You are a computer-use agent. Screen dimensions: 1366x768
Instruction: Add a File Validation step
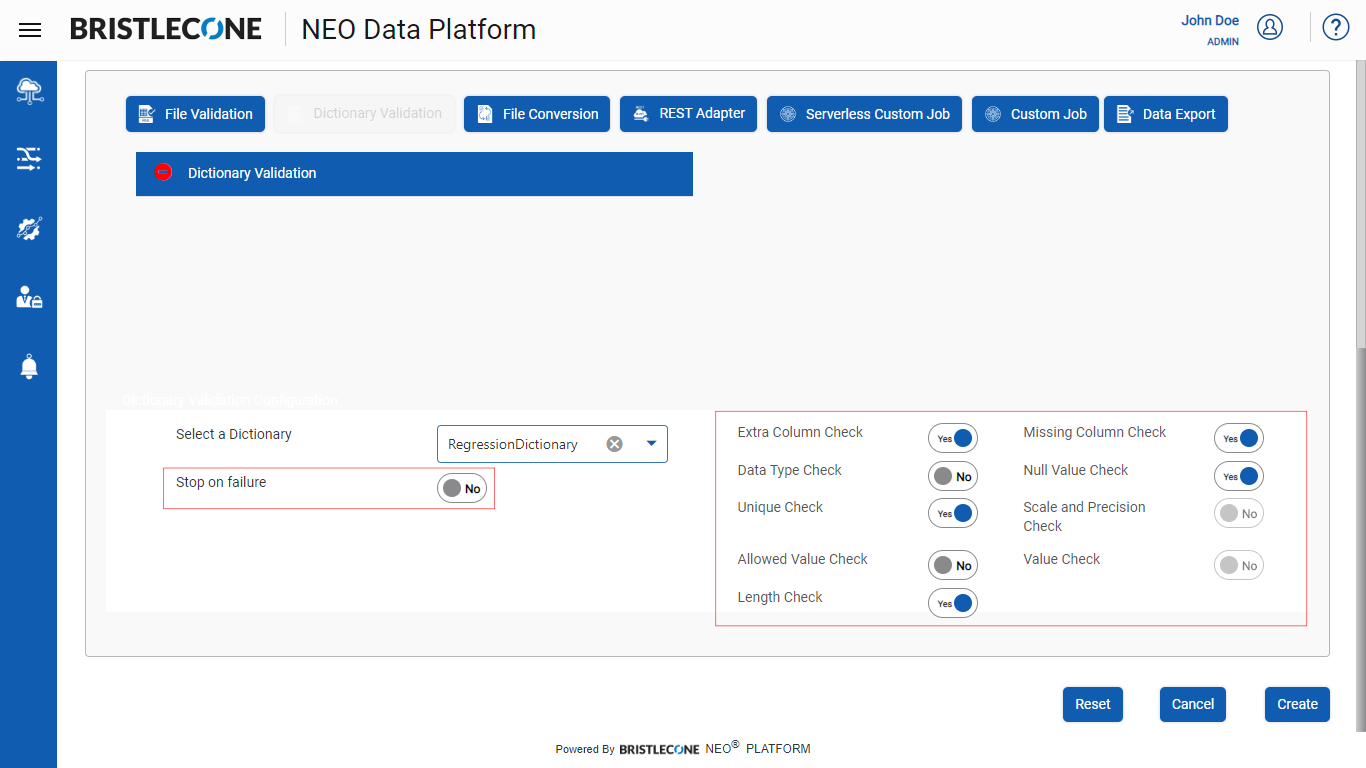(196, 114)
